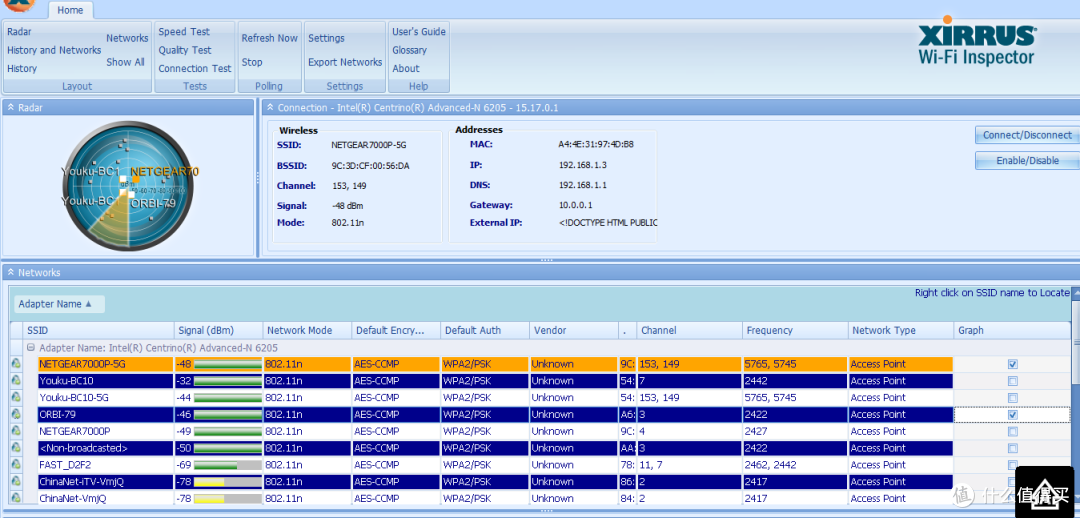1080x518 pixels.
Task: Stop polling
Action: 252,62
